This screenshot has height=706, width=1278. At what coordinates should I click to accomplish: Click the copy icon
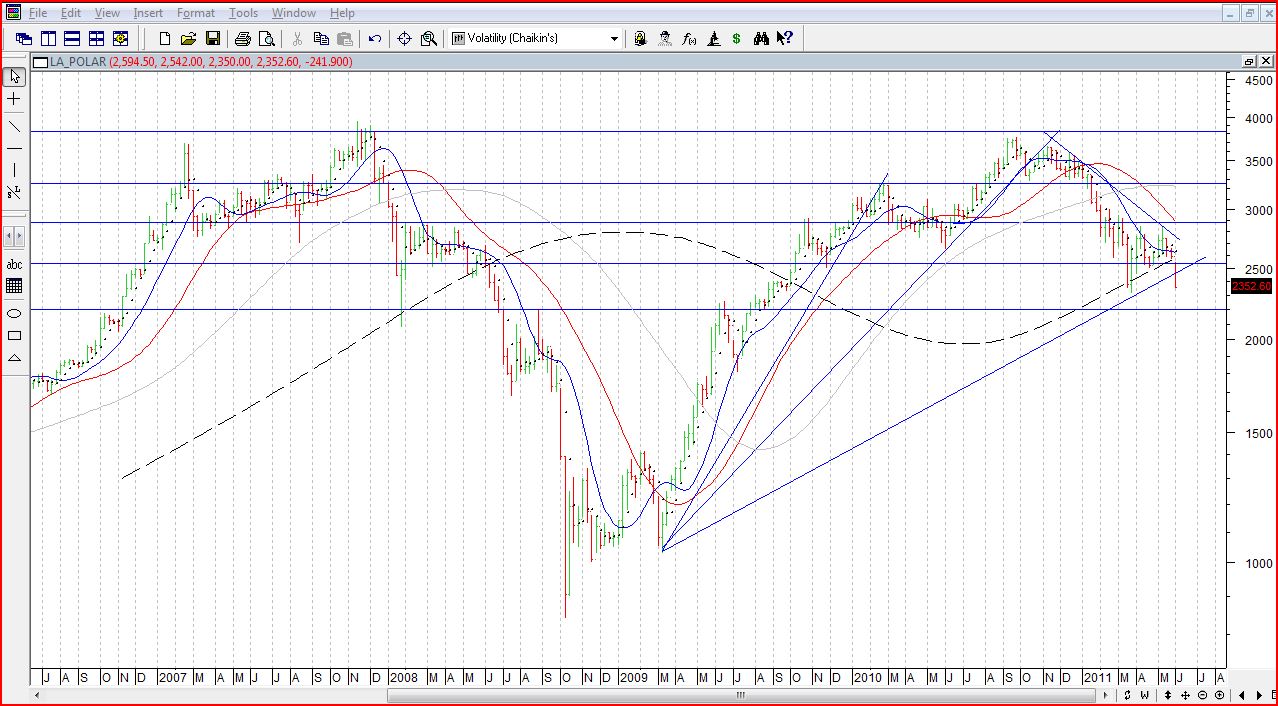coord(321,39)
